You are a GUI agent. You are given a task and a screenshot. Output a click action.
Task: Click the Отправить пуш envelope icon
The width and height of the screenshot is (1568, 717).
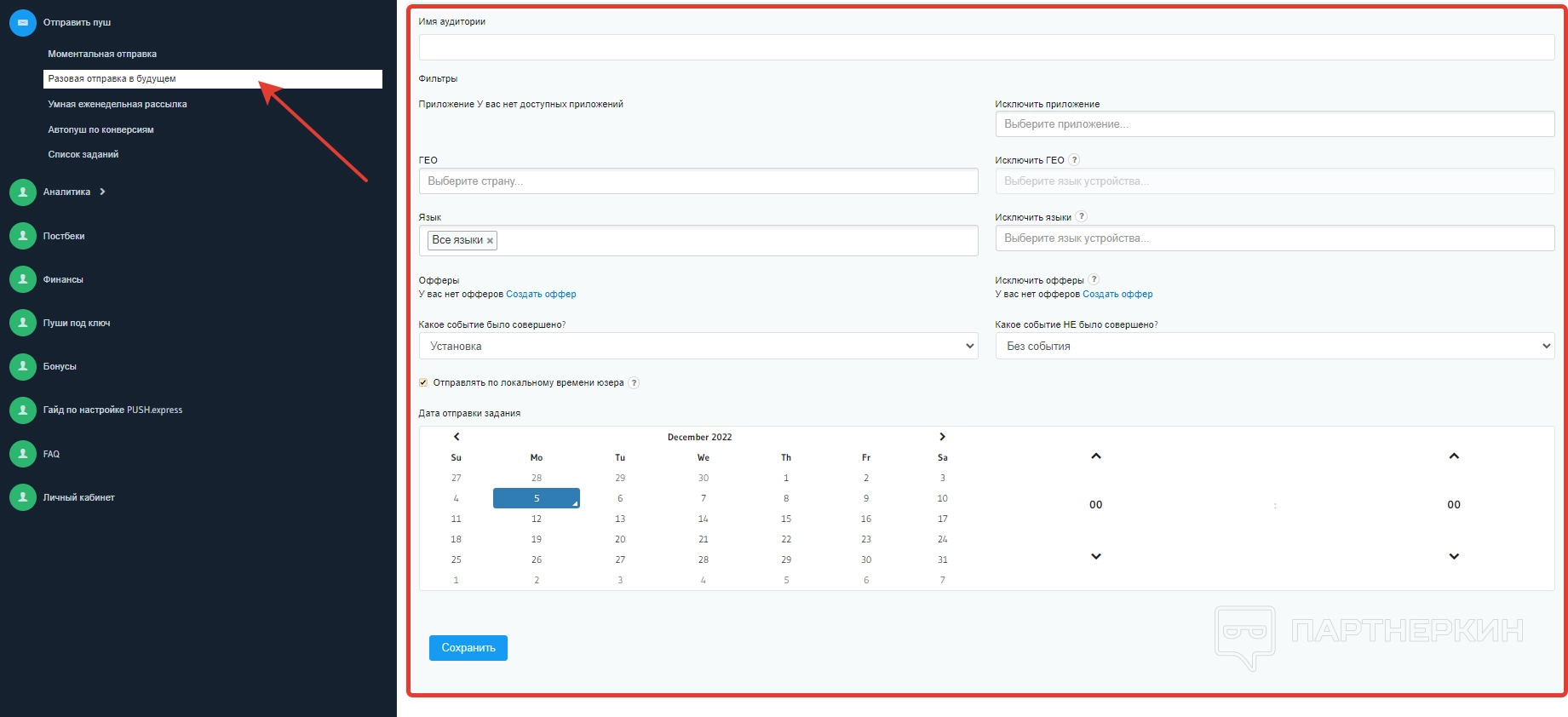(x=22, y=22)
